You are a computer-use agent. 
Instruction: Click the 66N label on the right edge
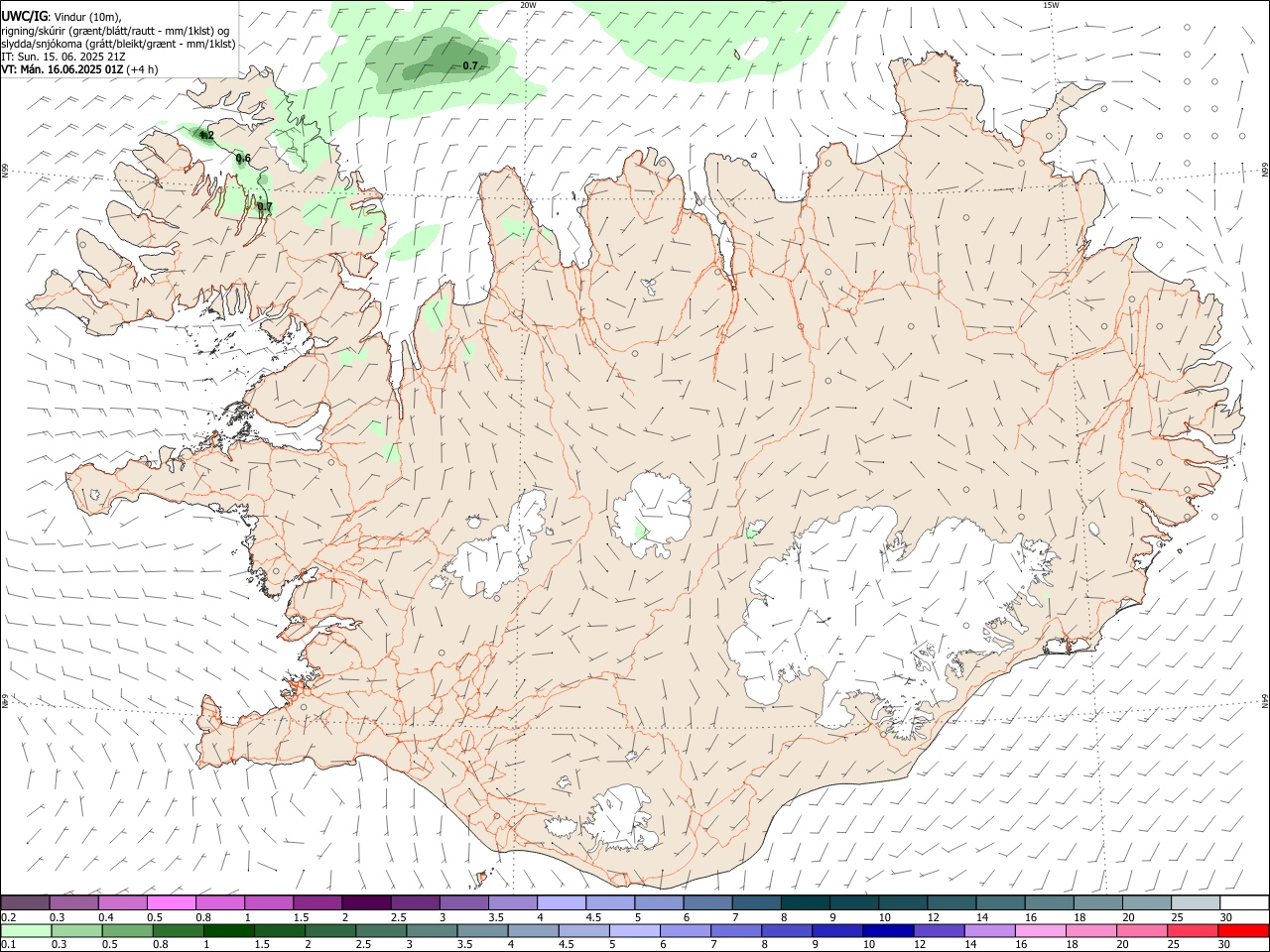[1264, 171]
